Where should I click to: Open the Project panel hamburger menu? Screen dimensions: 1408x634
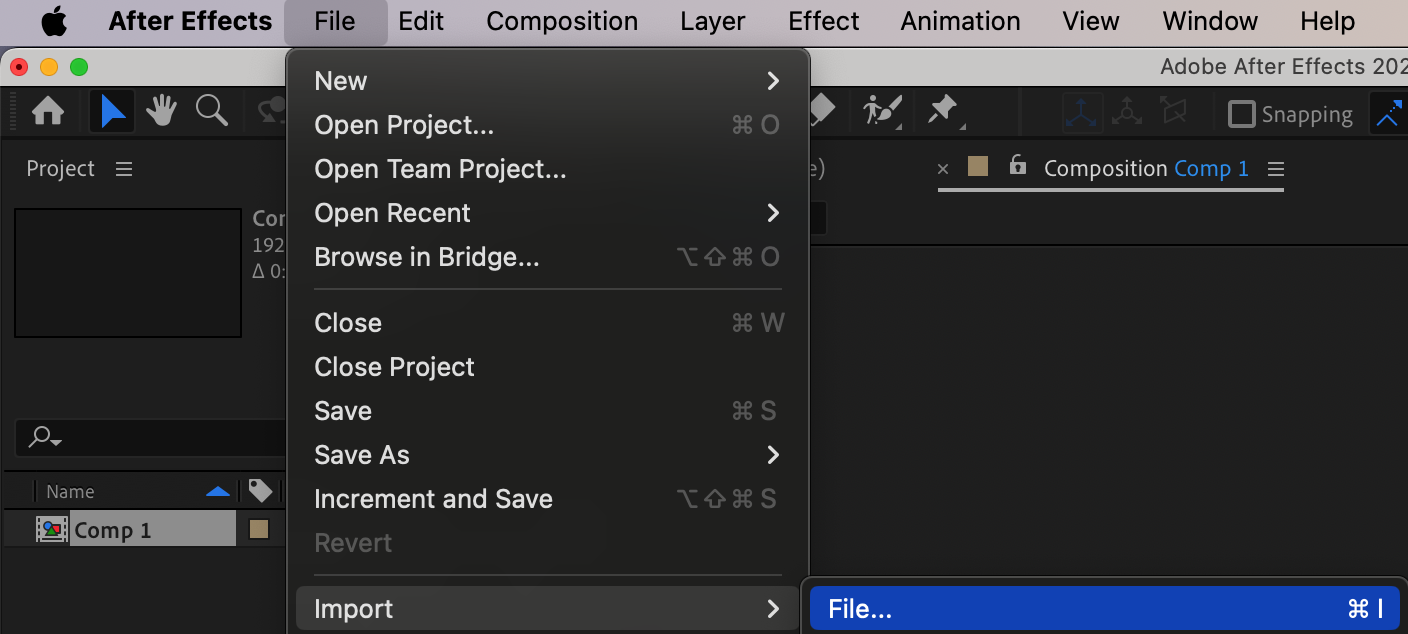pyautogui.click(x=124, y=169)
